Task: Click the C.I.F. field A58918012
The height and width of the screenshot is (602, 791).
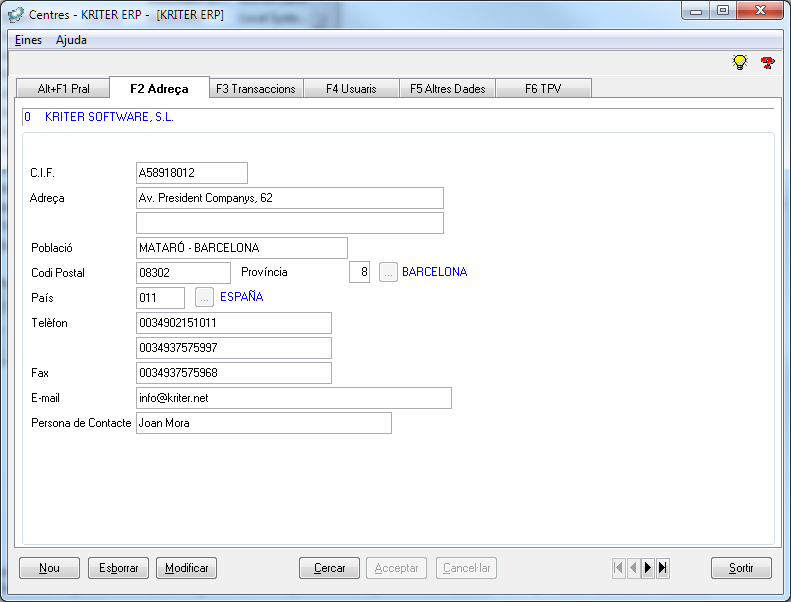Action: 192,173
